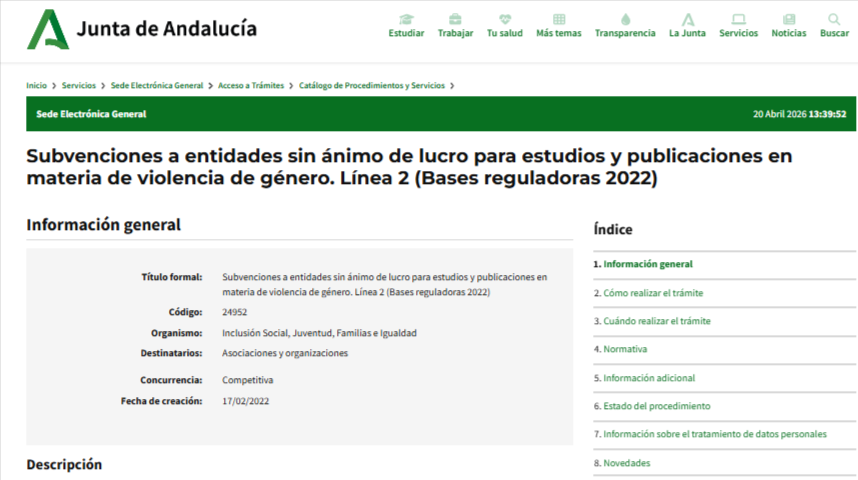The image size is (858, 480).
Task: Select the Noticias menu label
Action: pos(789,33)
